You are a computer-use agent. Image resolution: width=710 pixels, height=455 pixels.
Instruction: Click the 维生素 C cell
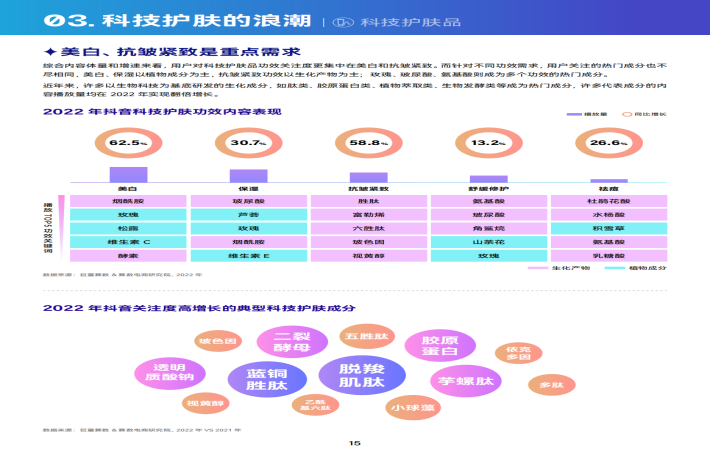tap(128, 242)
